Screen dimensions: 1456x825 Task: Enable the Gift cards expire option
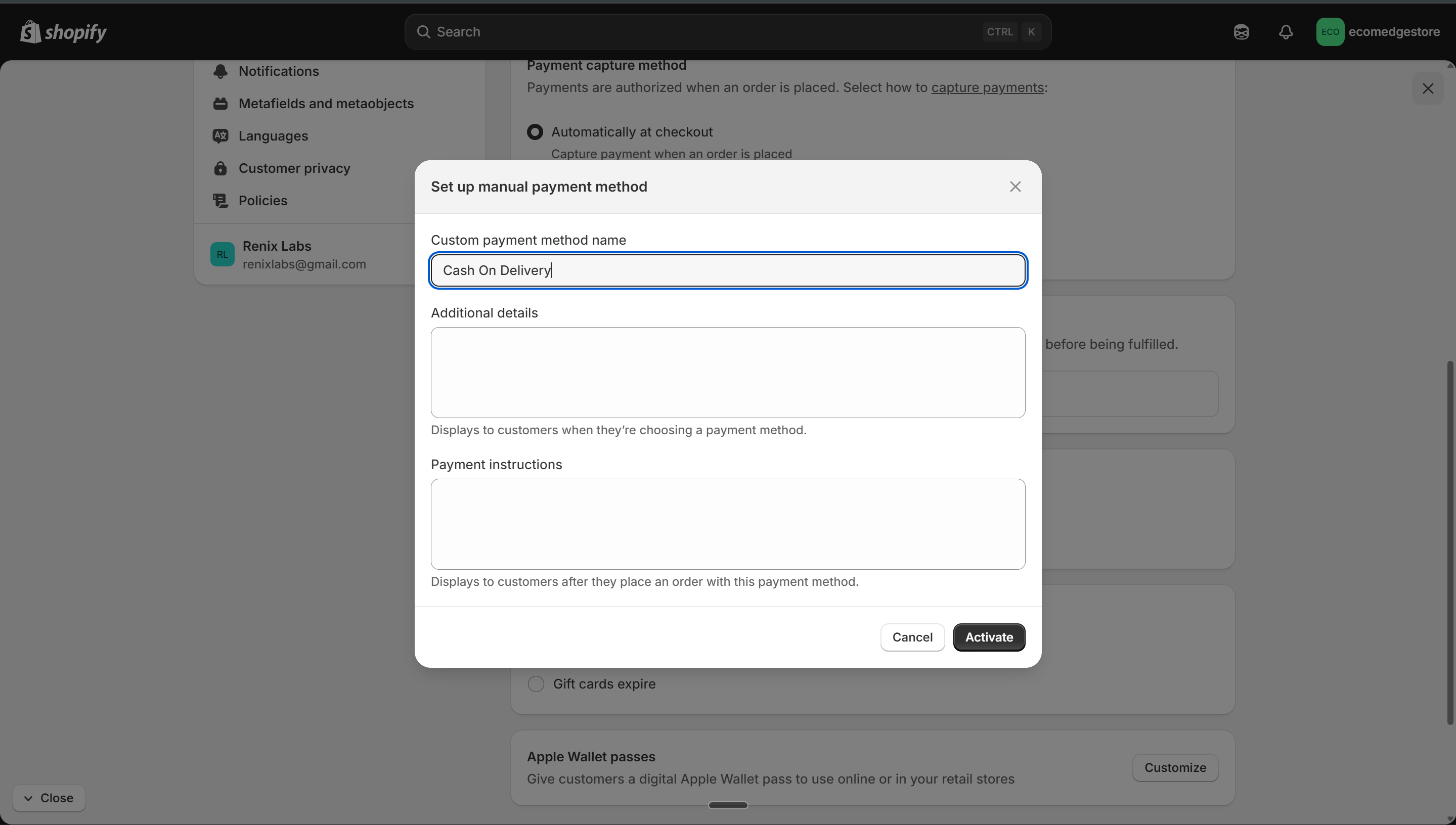pos(535,684)
